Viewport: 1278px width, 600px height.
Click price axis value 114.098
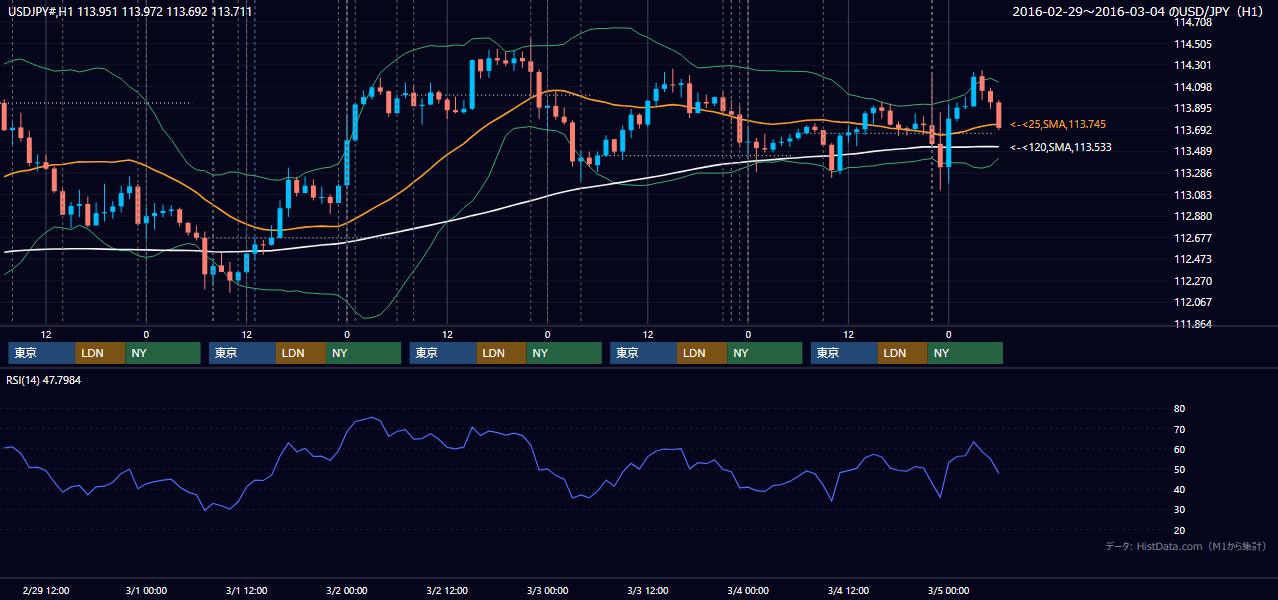1193,87
